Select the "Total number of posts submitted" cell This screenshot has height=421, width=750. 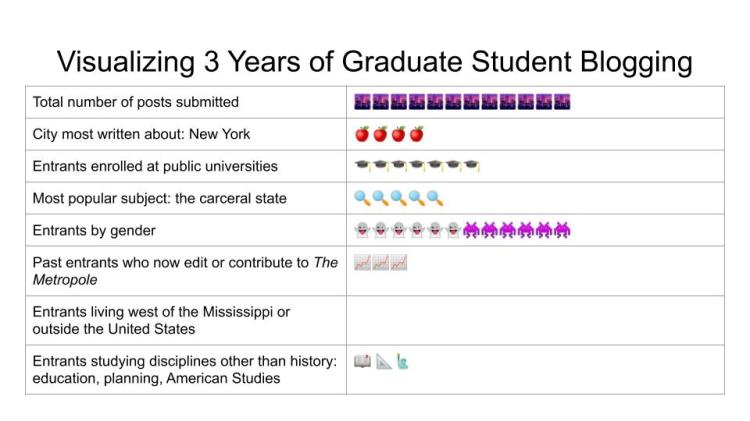click(136, 102)
